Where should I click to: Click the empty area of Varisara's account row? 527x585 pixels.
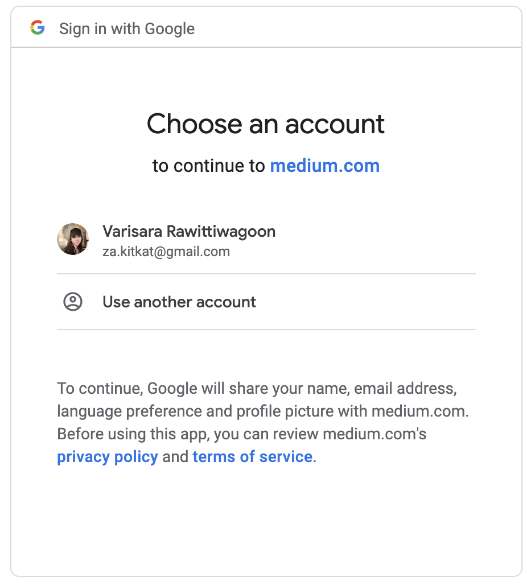[373, 240]
